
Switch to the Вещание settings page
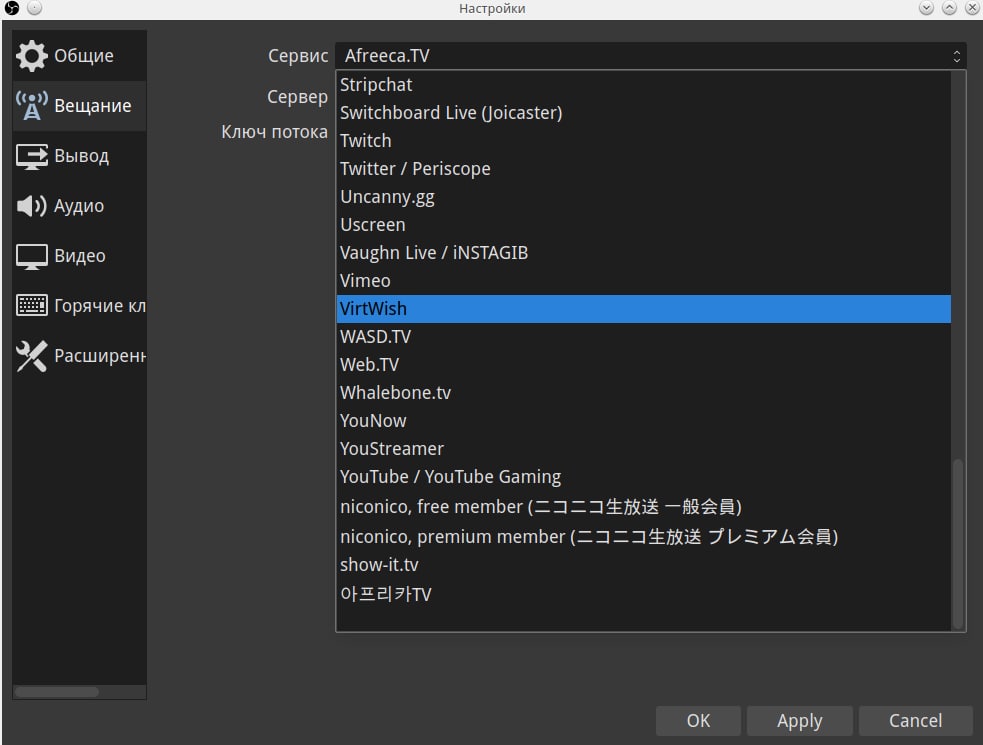(x=80, y=105)
